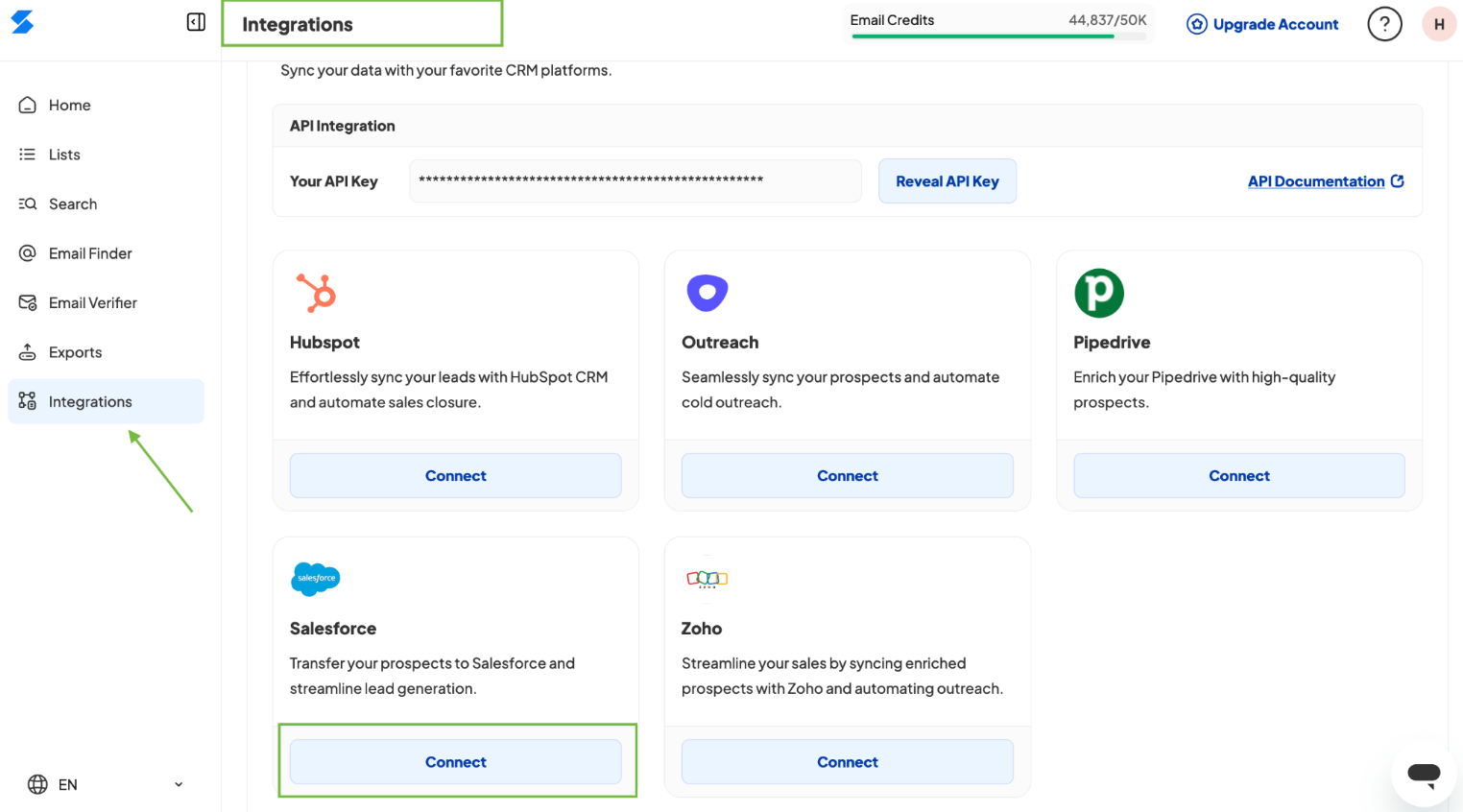Click the Email Credits progress bar
1463x812 pixels.
point(998,36)
